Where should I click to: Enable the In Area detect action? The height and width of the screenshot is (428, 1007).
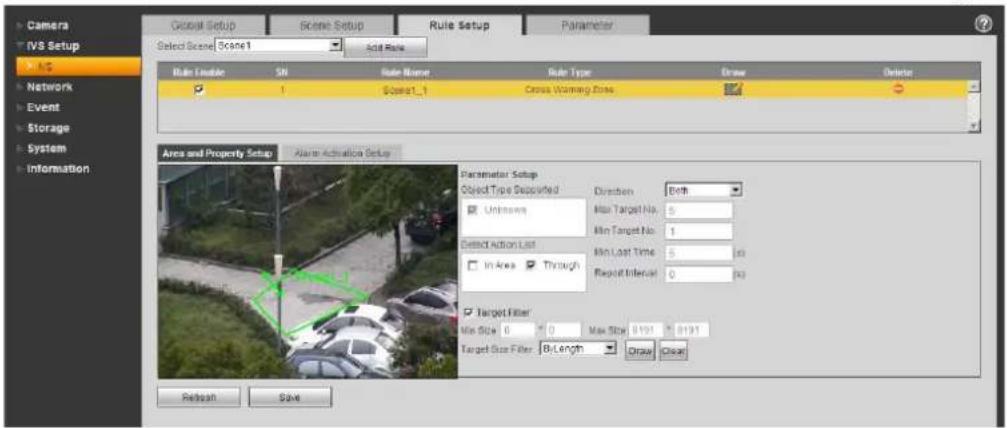pyautogui.click(x=473, y=265)
